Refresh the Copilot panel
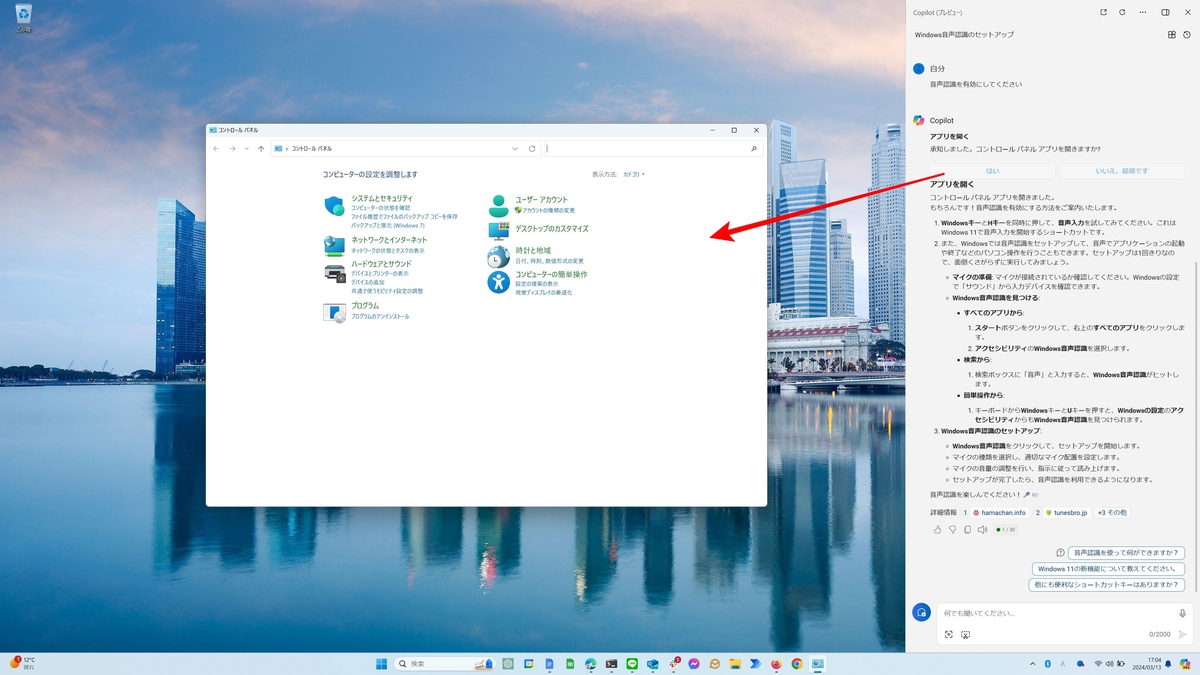Image resolution: width=1200 pixels, height=675 pixels. (x=1122, y=12)
